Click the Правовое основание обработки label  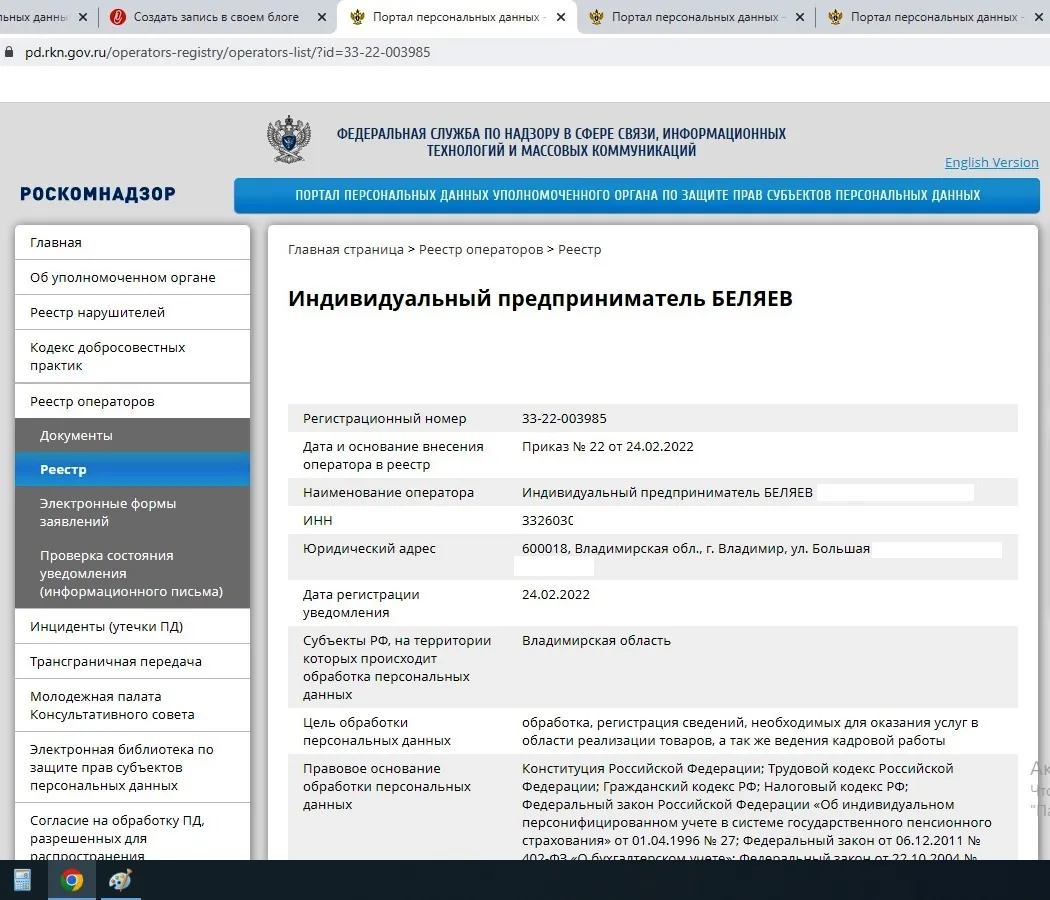[x=386, y=786]
